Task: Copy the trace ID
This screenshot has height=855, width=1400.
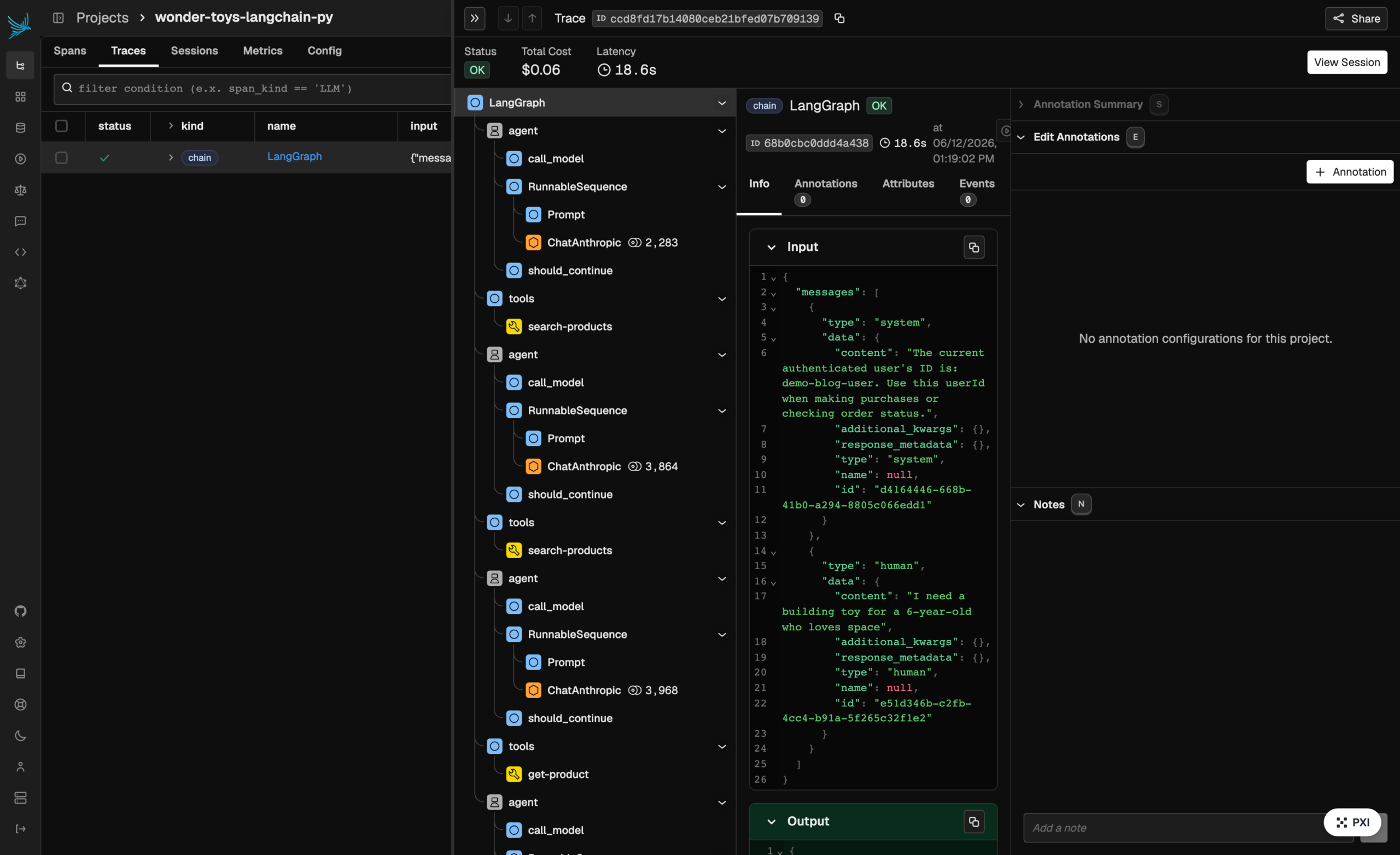Action: (x=839, y=18)
